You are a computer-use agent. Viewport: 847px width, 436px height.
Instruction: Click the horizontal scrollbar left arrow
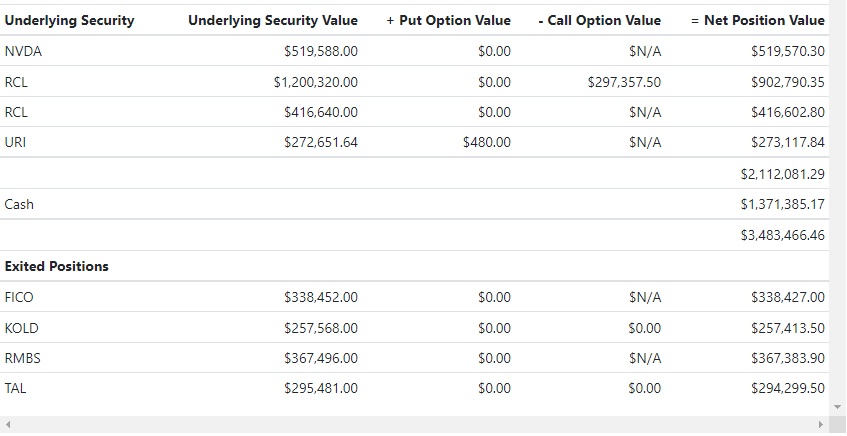coord(8,425)
